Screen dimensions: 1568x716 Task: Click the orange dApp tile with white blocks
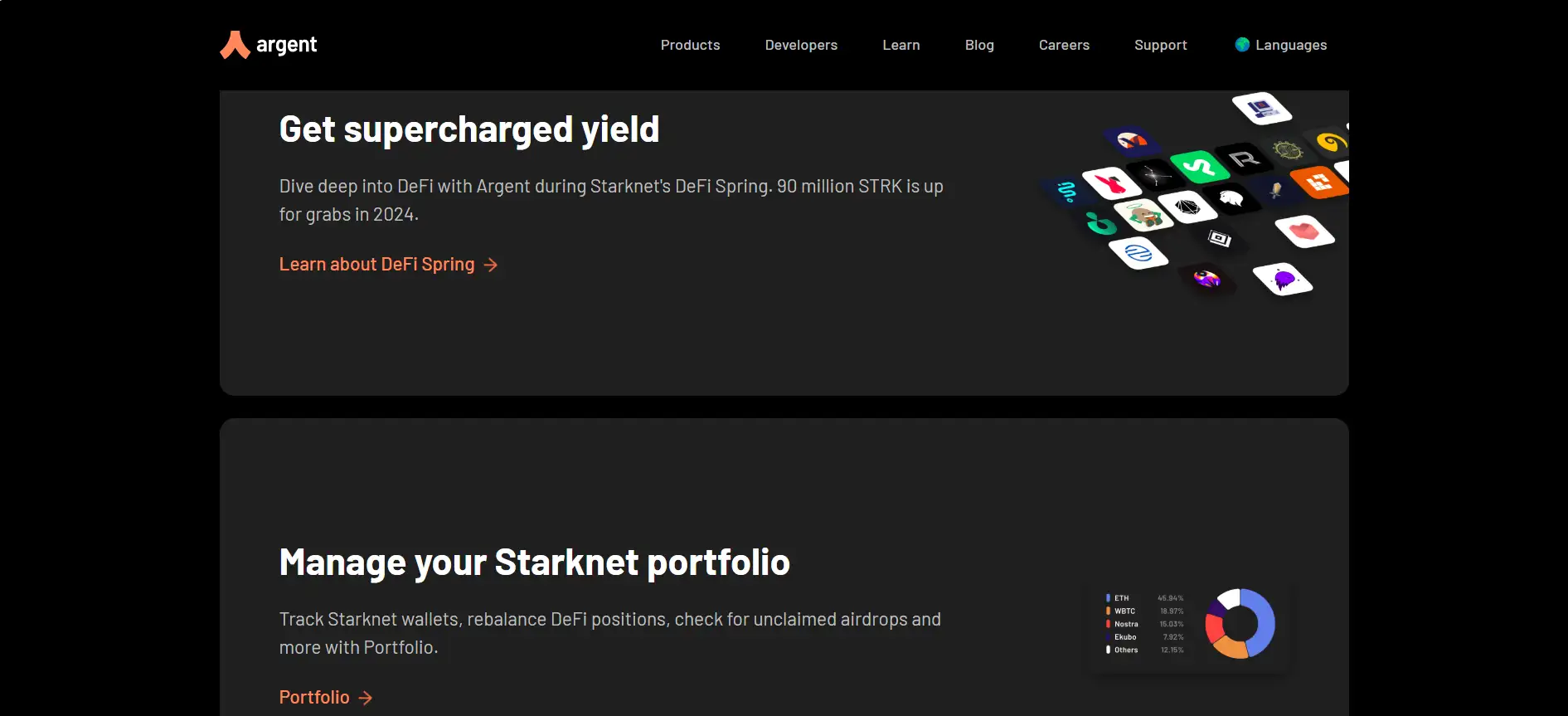1319,182
